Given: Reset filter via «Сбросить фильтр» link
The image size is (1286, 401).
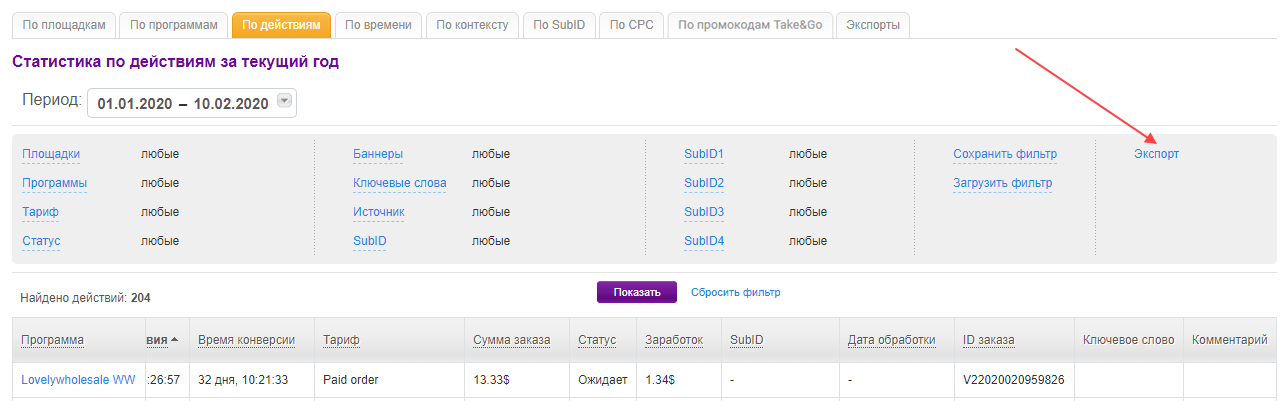Looking at the screenshot, I should click(x=735, y=292).
